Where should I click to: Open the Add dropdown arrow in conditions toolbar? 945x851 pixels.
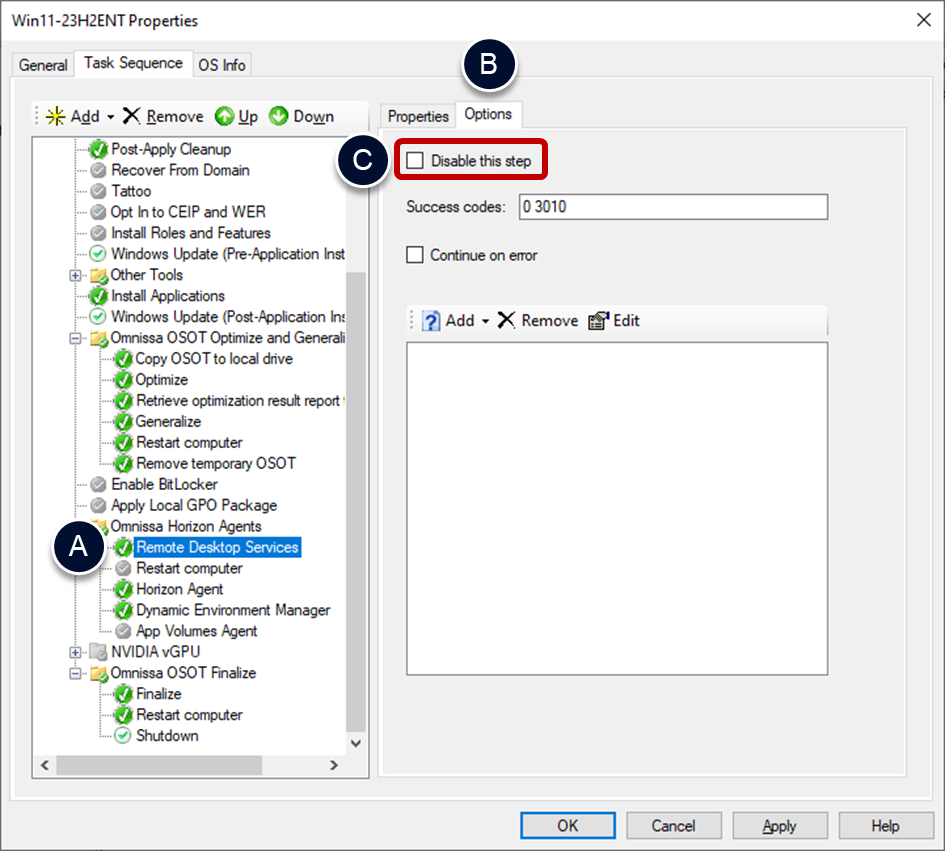point(485,321)
